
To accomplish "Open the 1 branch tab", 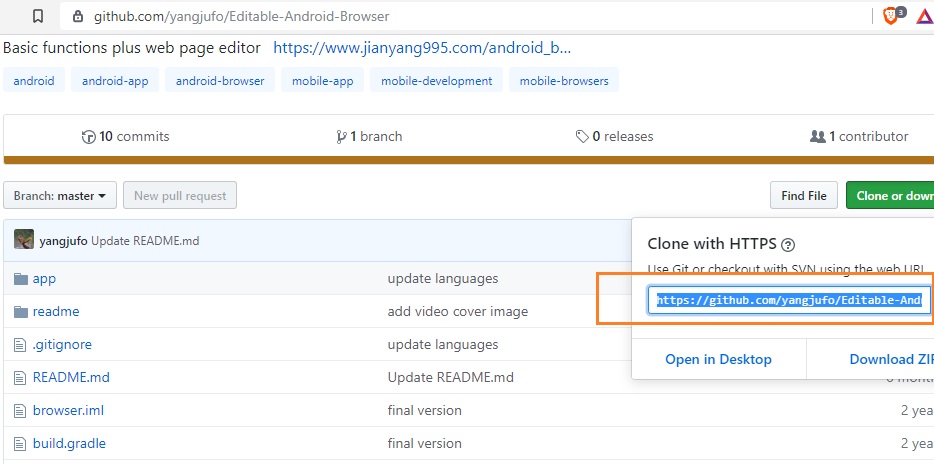I will 369,137.
